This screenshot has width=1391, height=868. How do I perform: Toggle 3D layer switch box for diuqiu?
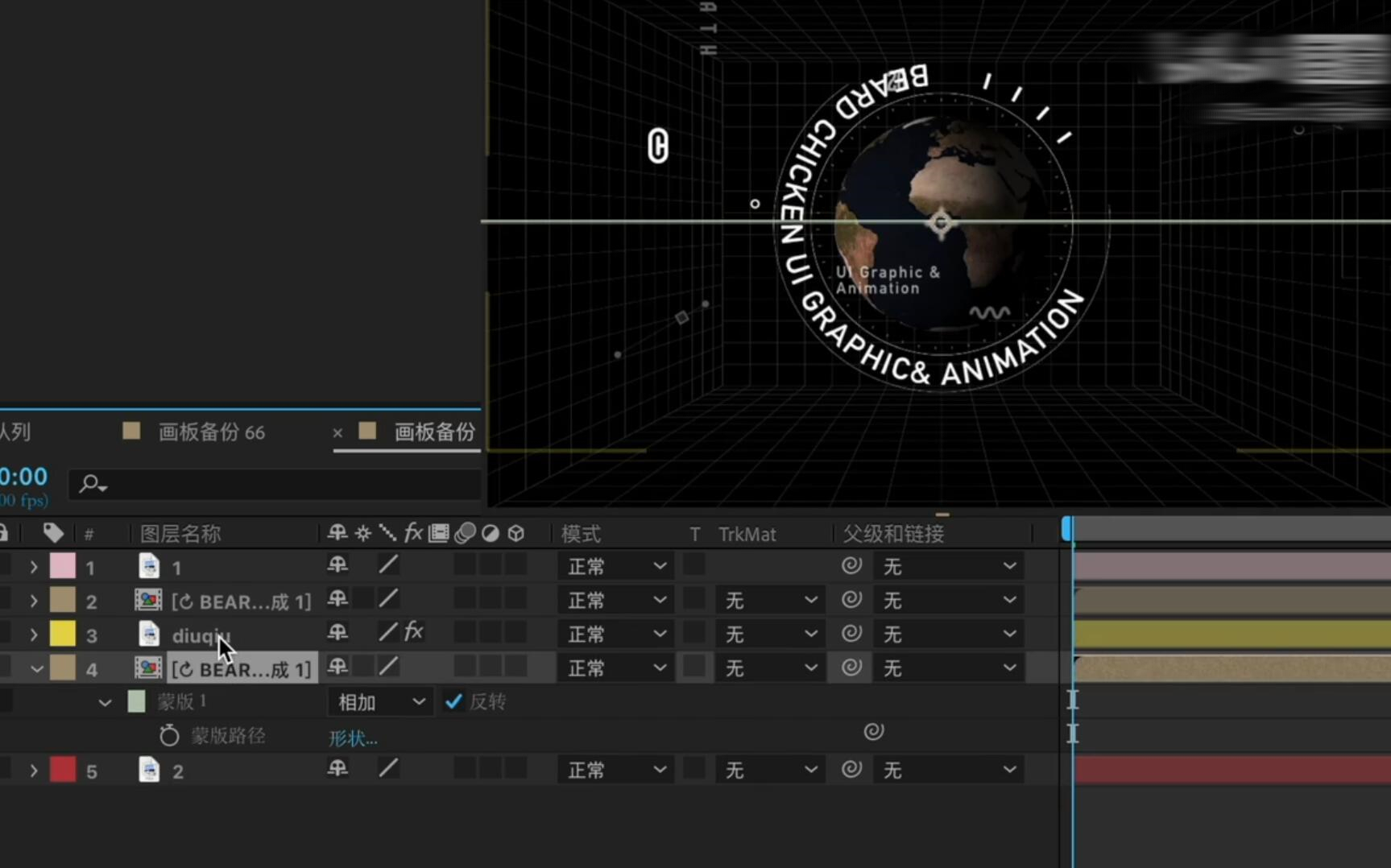(516, 633)
